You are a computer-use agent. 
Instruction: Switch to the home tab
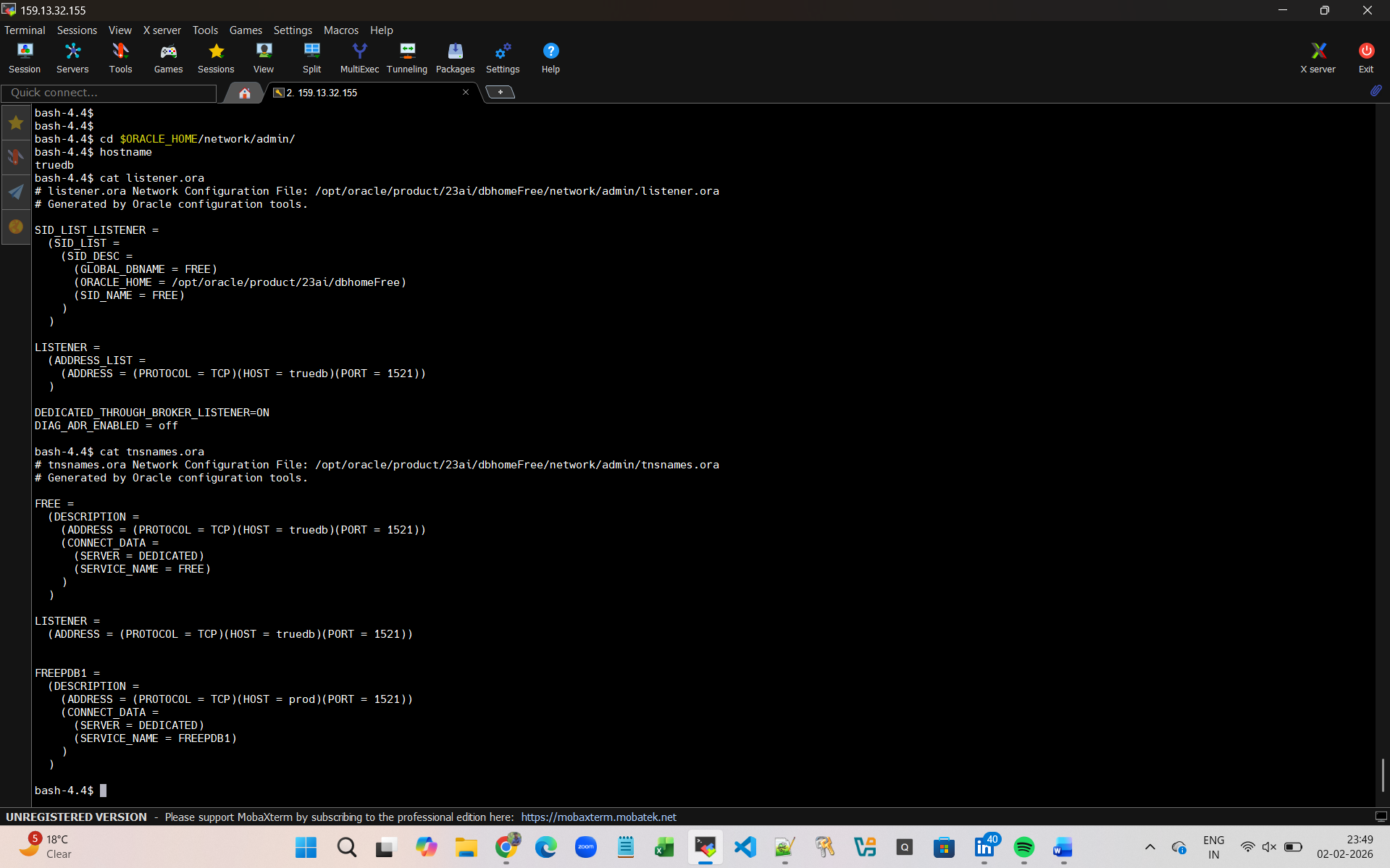245,93
